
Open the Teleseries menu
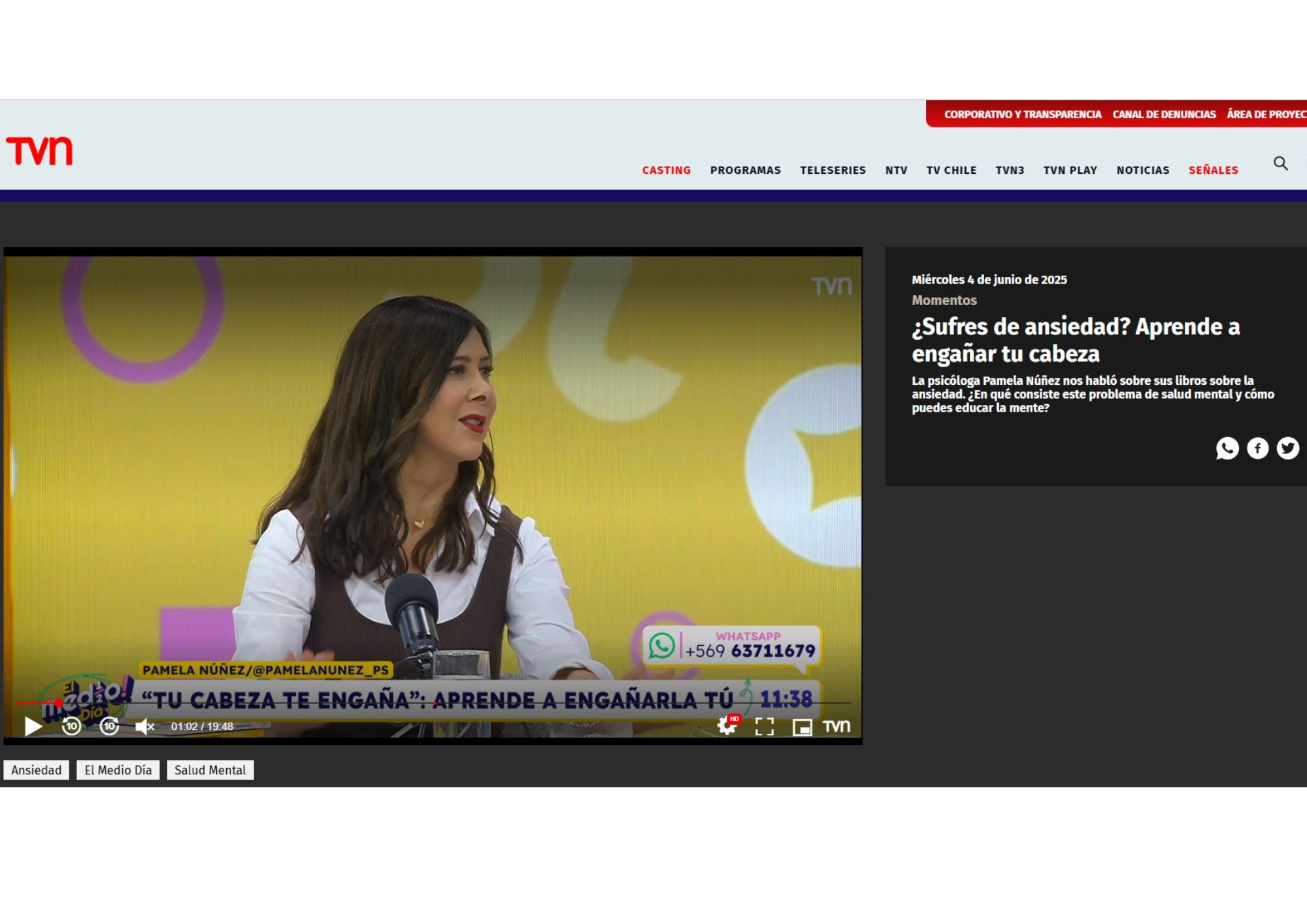pos(833,170)
